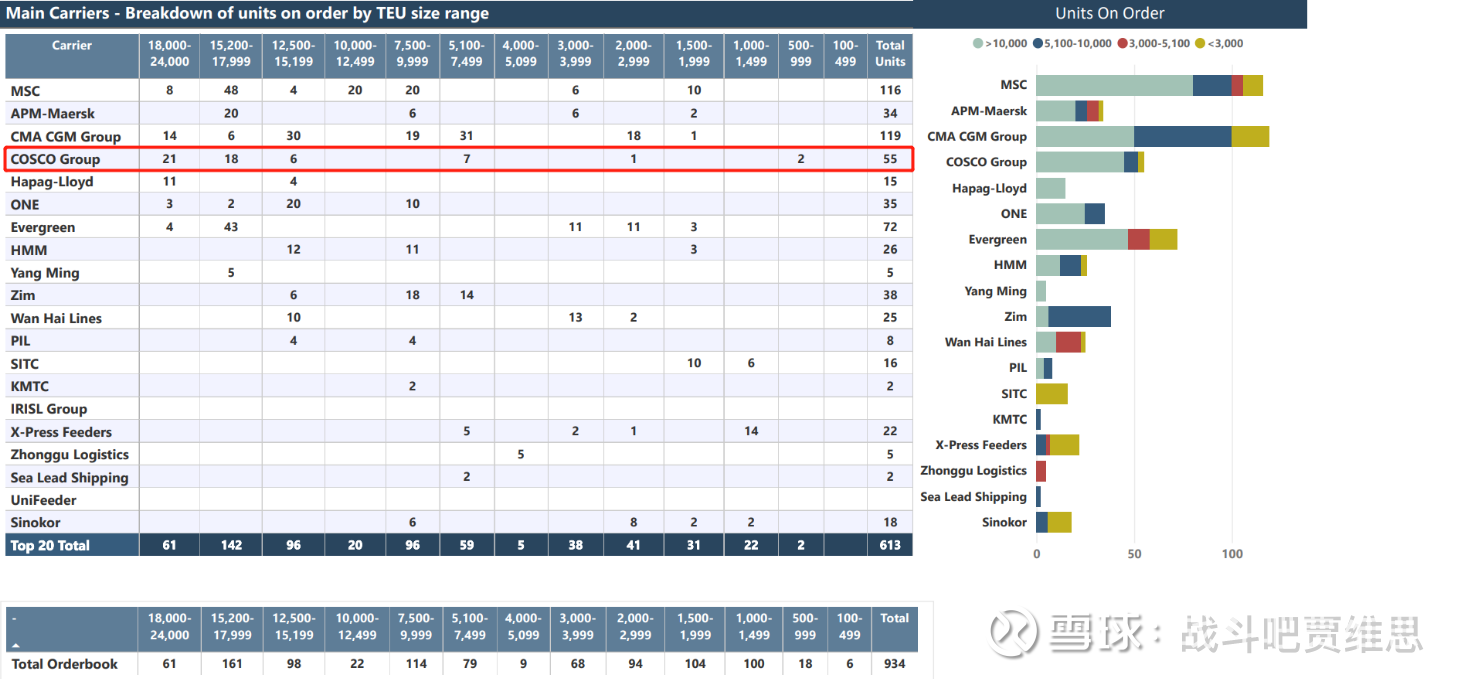
Task: Click the Top 20 Total row label
Action: coord(50,546)
